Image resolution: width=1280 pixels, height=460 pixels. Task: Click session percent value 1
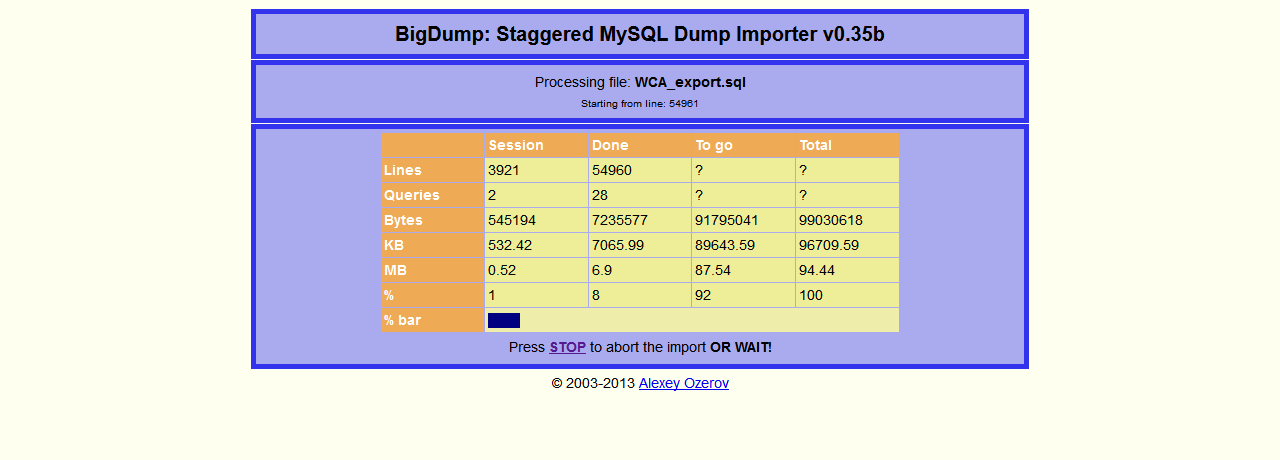[x=492, y=295]
